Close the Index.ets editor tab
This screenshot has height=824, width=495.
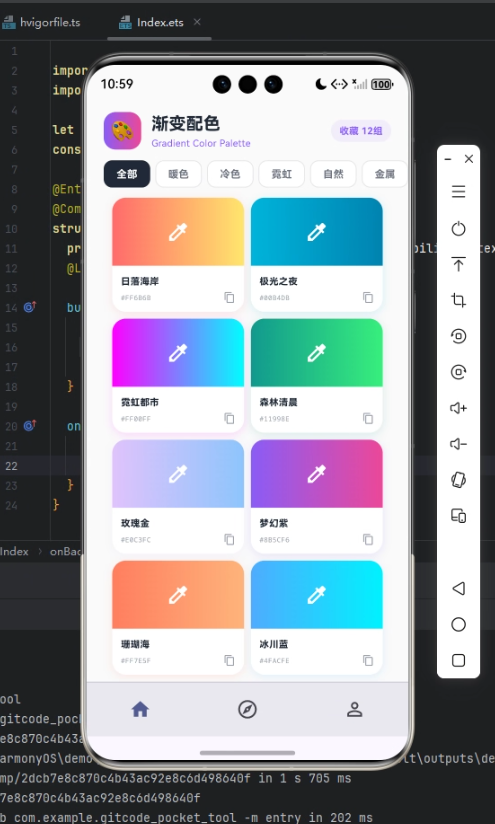197,22
